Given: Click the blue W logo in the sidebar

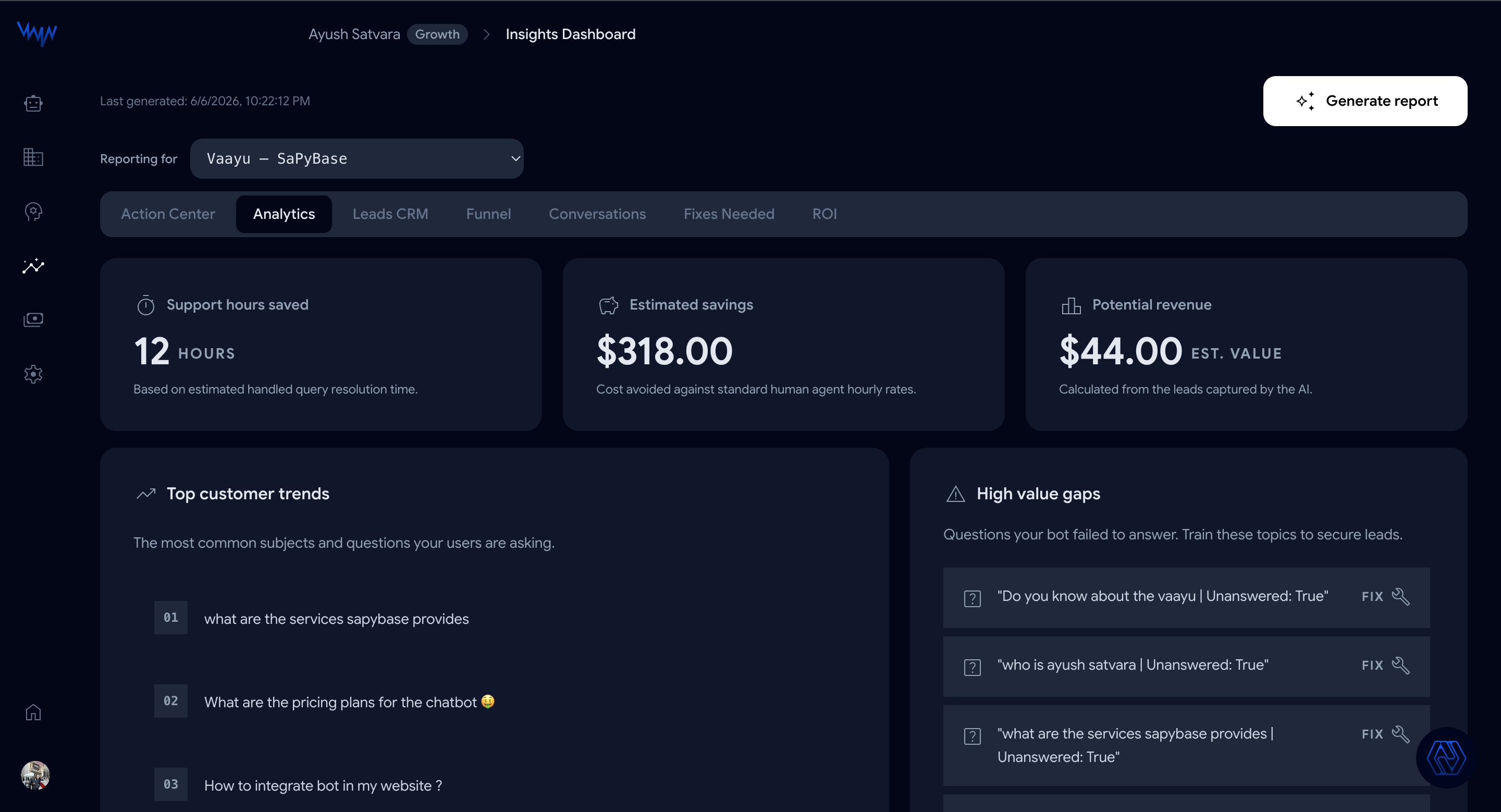Looking at the screenshot, I should (x=36, y=33).
